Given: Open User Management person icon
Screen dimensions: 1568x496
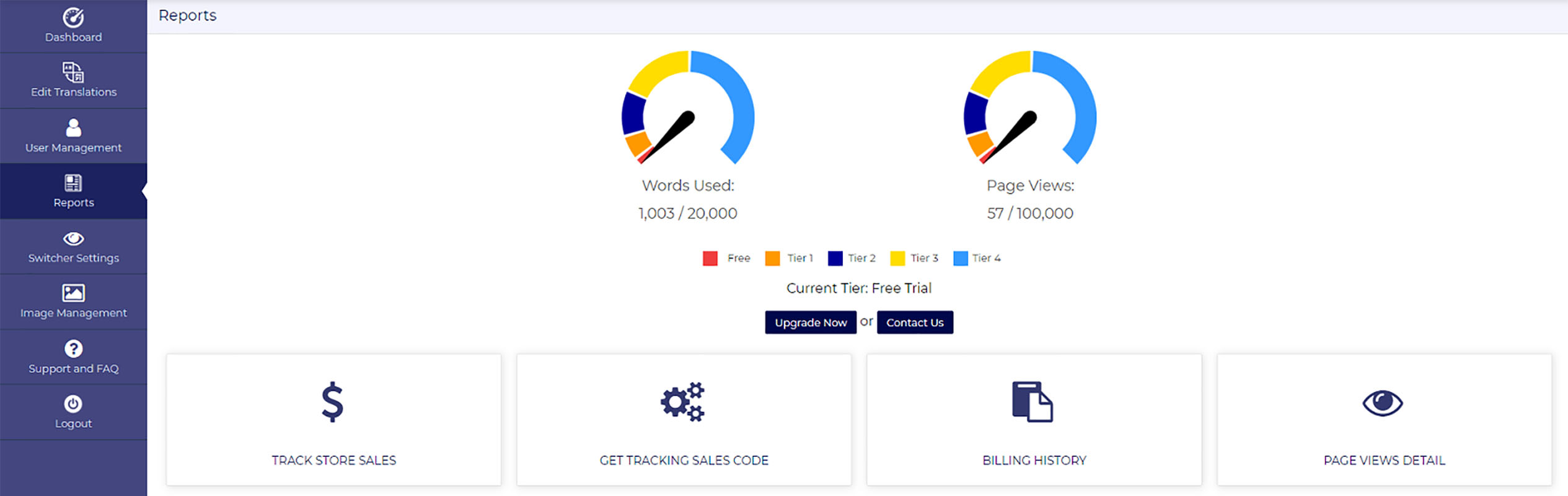Looking at the screenshot, I should pos(73,128).
